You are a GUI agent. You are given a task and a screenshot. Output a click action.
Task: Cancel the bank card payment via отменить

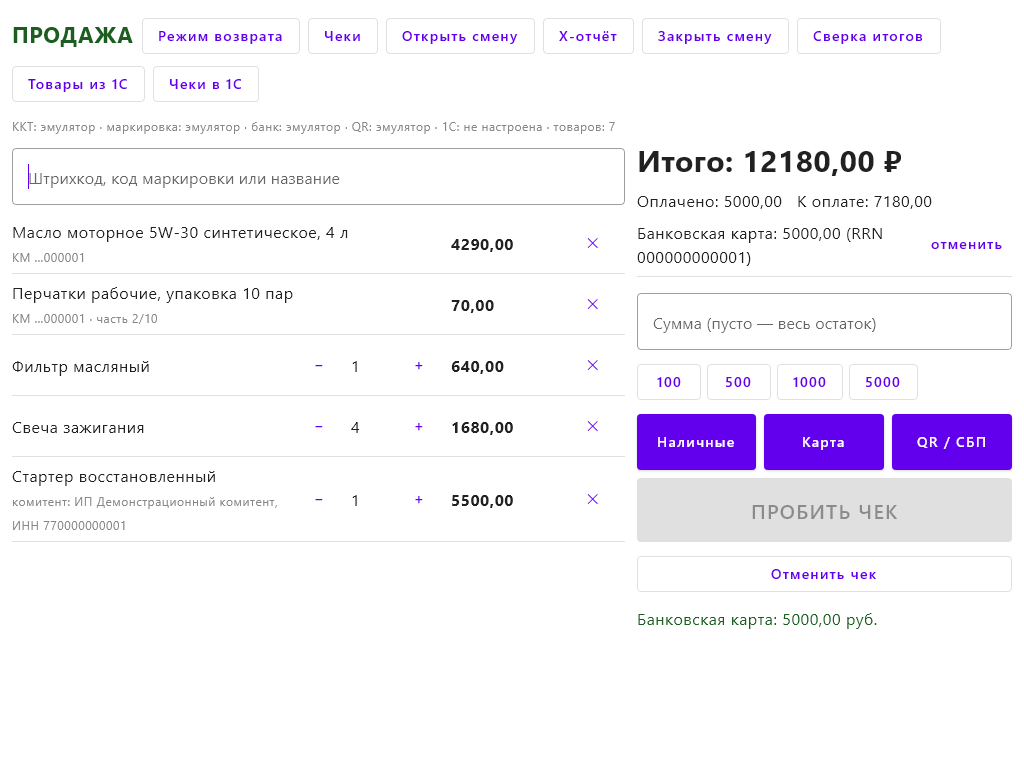coord(967,245)
